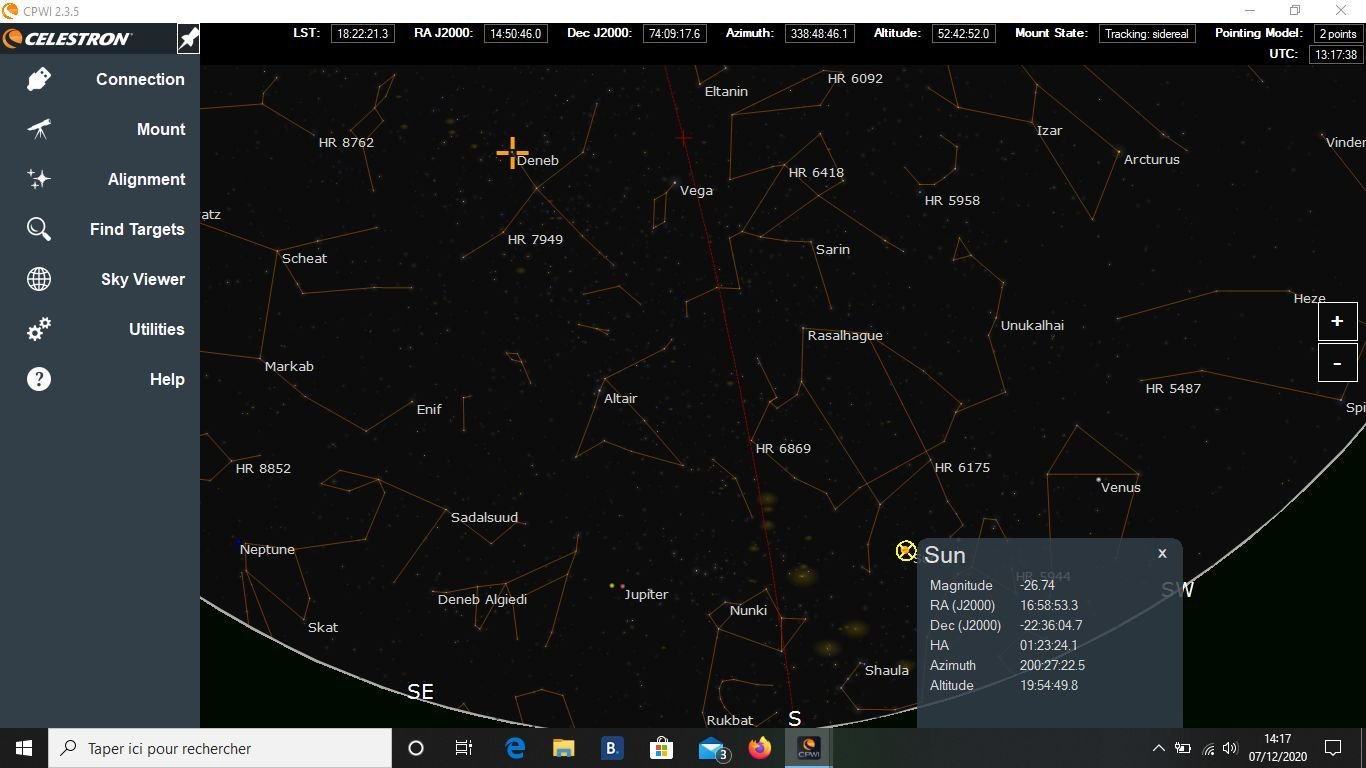Click the Pointing Model points field
1366x768 pixels.
[1337, 34]
